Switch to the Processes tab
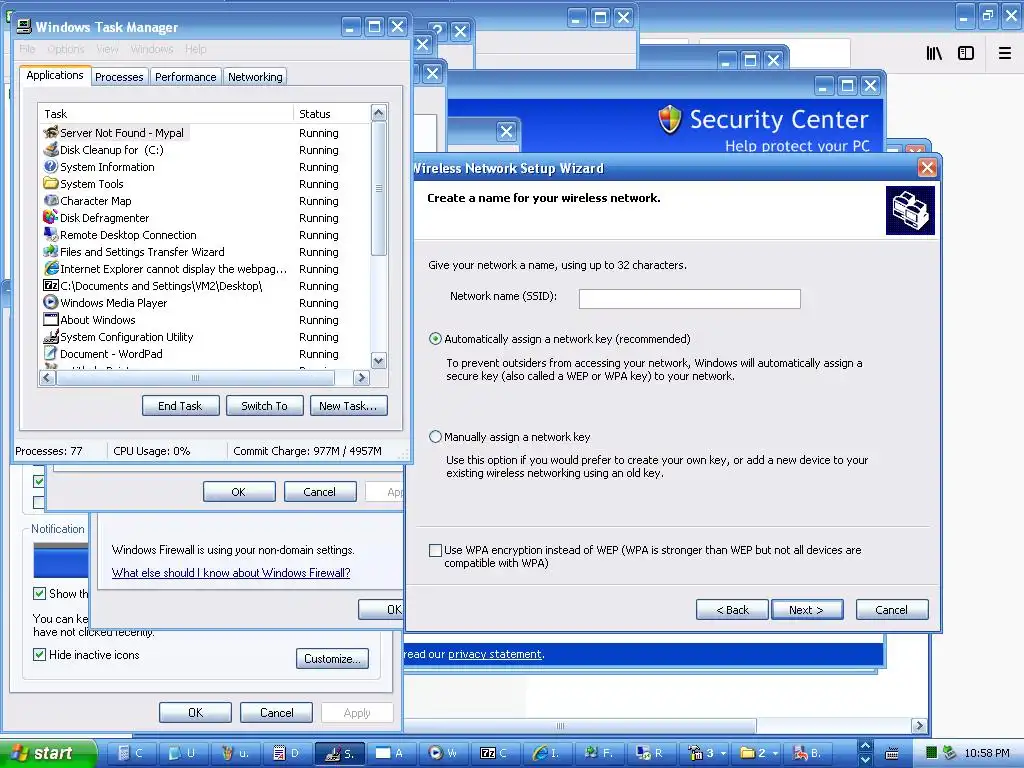Image resolution: width=1024 pixels, height=768 pixels. click(x=119, y=77)
